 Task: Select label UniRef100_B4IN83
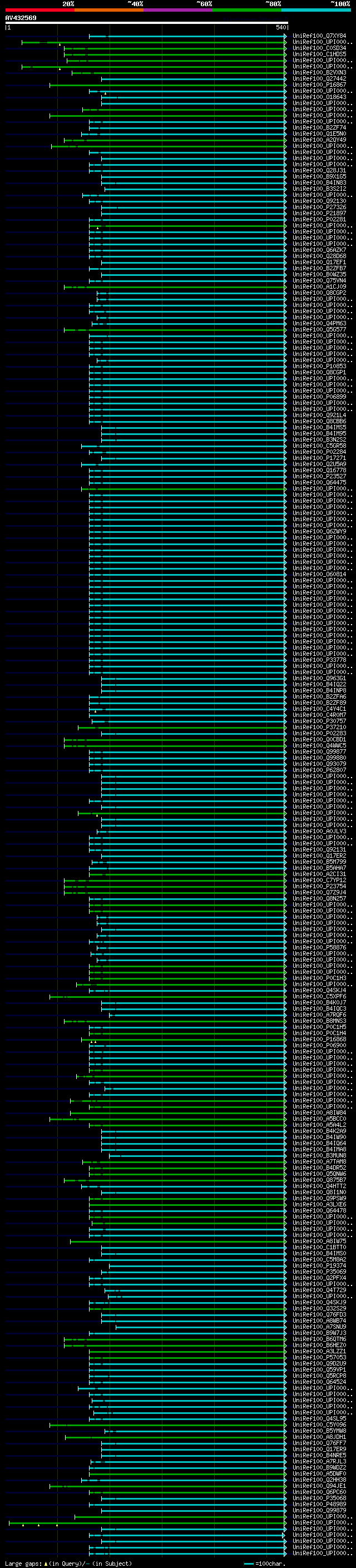click(x=319, y=182)
